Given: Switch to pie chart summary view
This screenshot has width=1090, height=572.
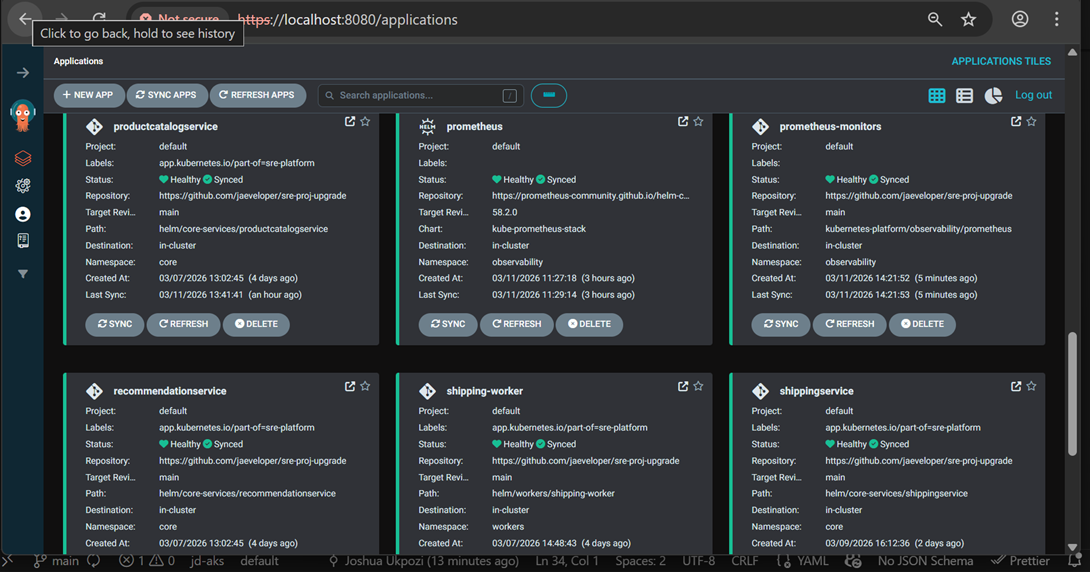Looking at the screenshot, I should (993, 95).
